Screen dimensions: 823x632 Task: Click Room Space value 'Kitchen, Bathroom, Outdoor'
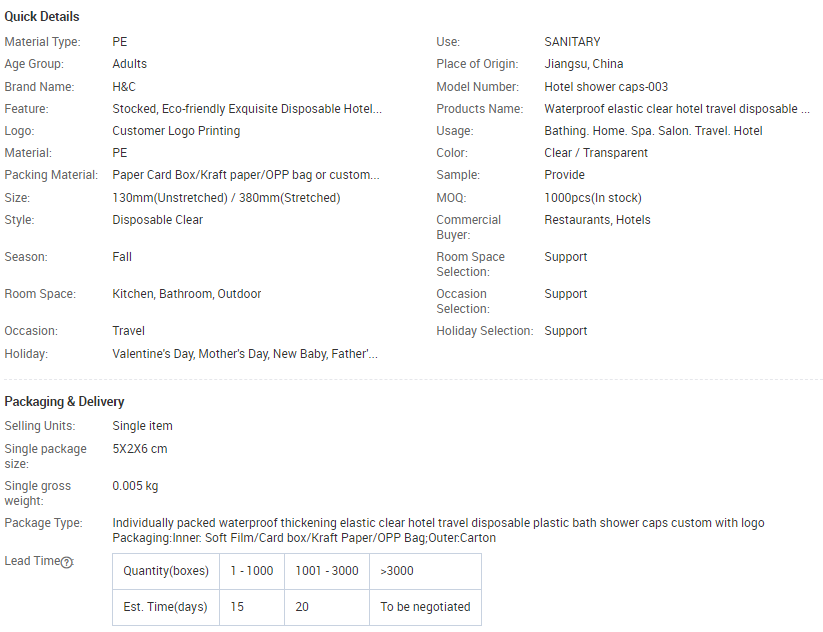tap(187, 294)
